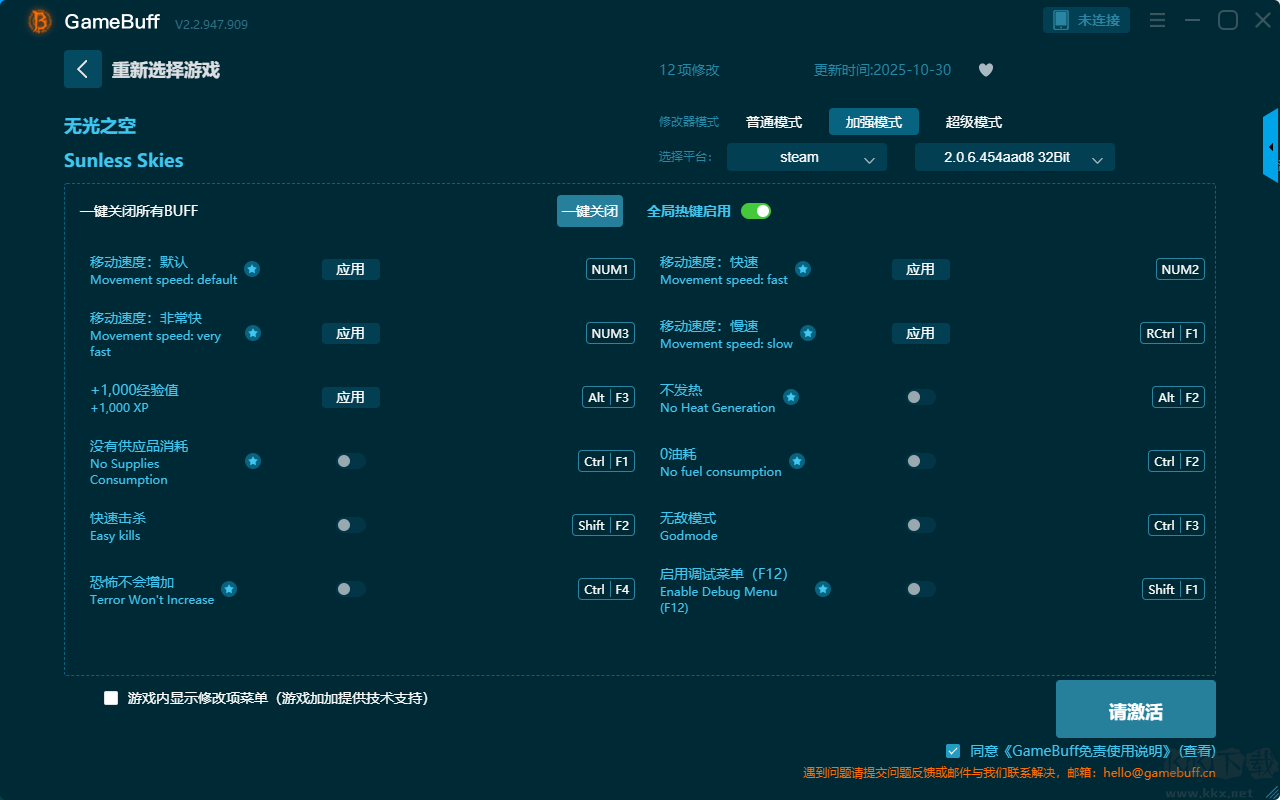
Task: Expand the right side panel arrow
Action: pyautogui.click(x=1271, y=146)
